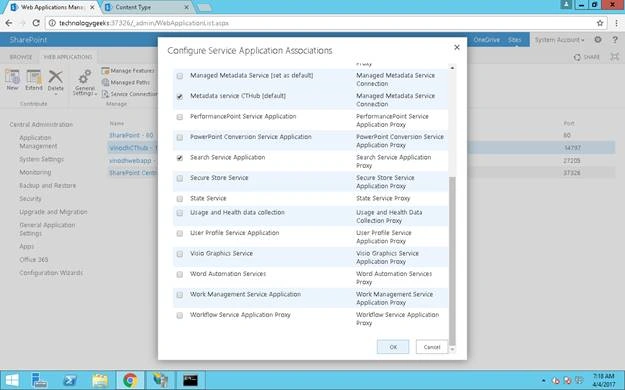
Task: Open Application Management in left navigation
Action: point(38,142)
